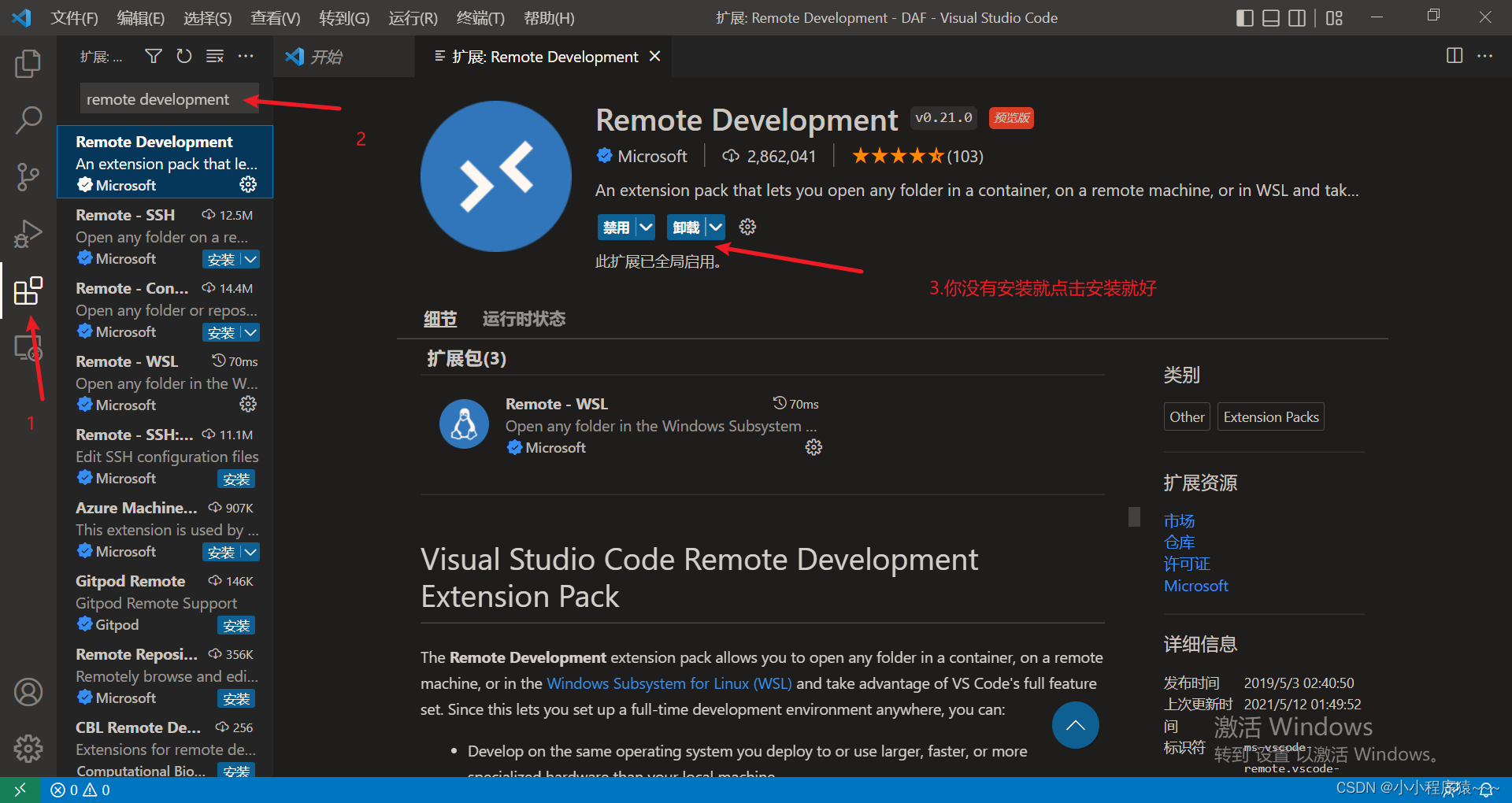Refresh the extensions list
Image resolution: width=1512 pixels, height=803 pixels.
coord(184,56)
